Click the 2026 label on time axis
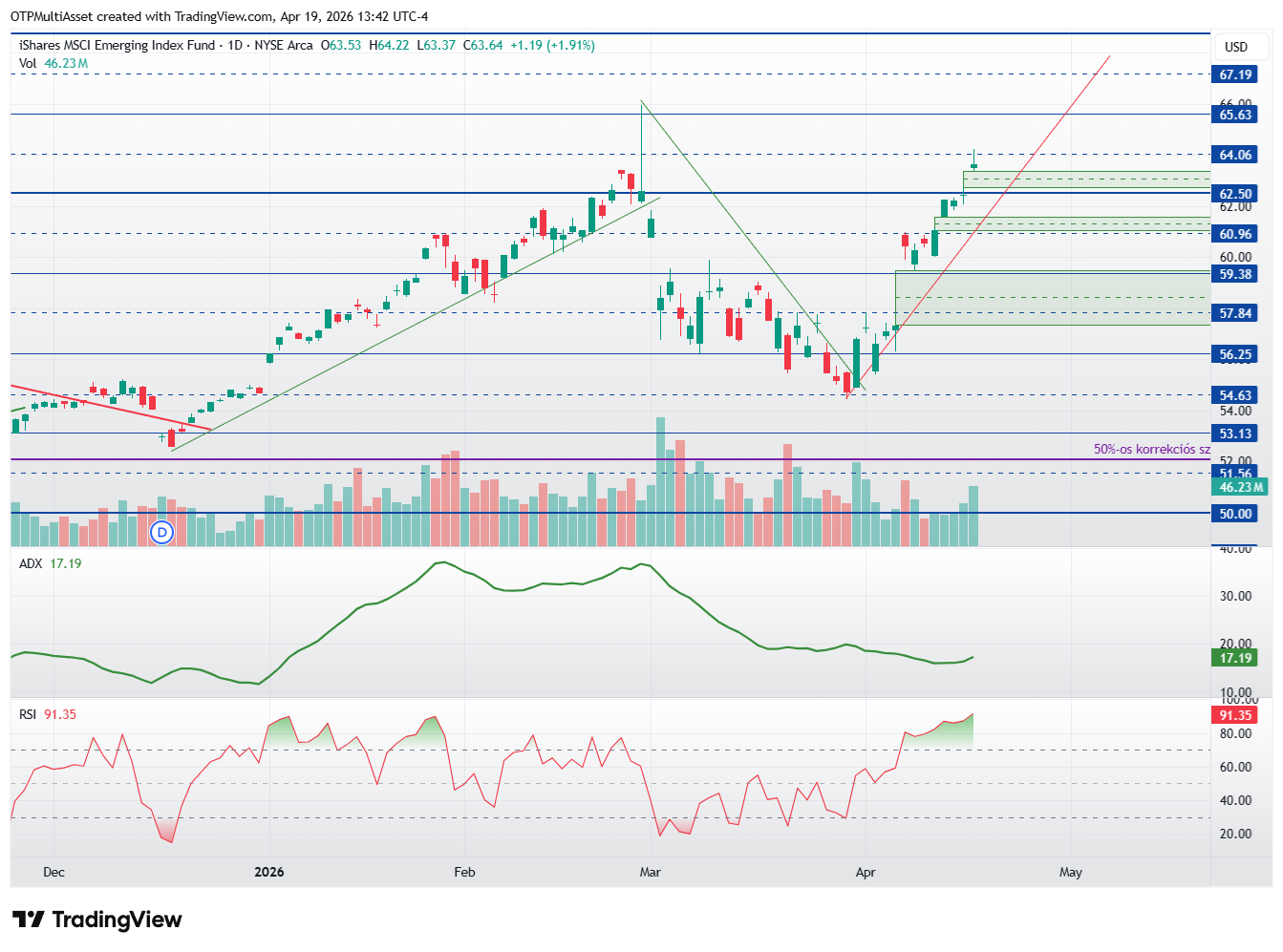This screenshot has height=952, width=1283. click(x=269, y=872)
